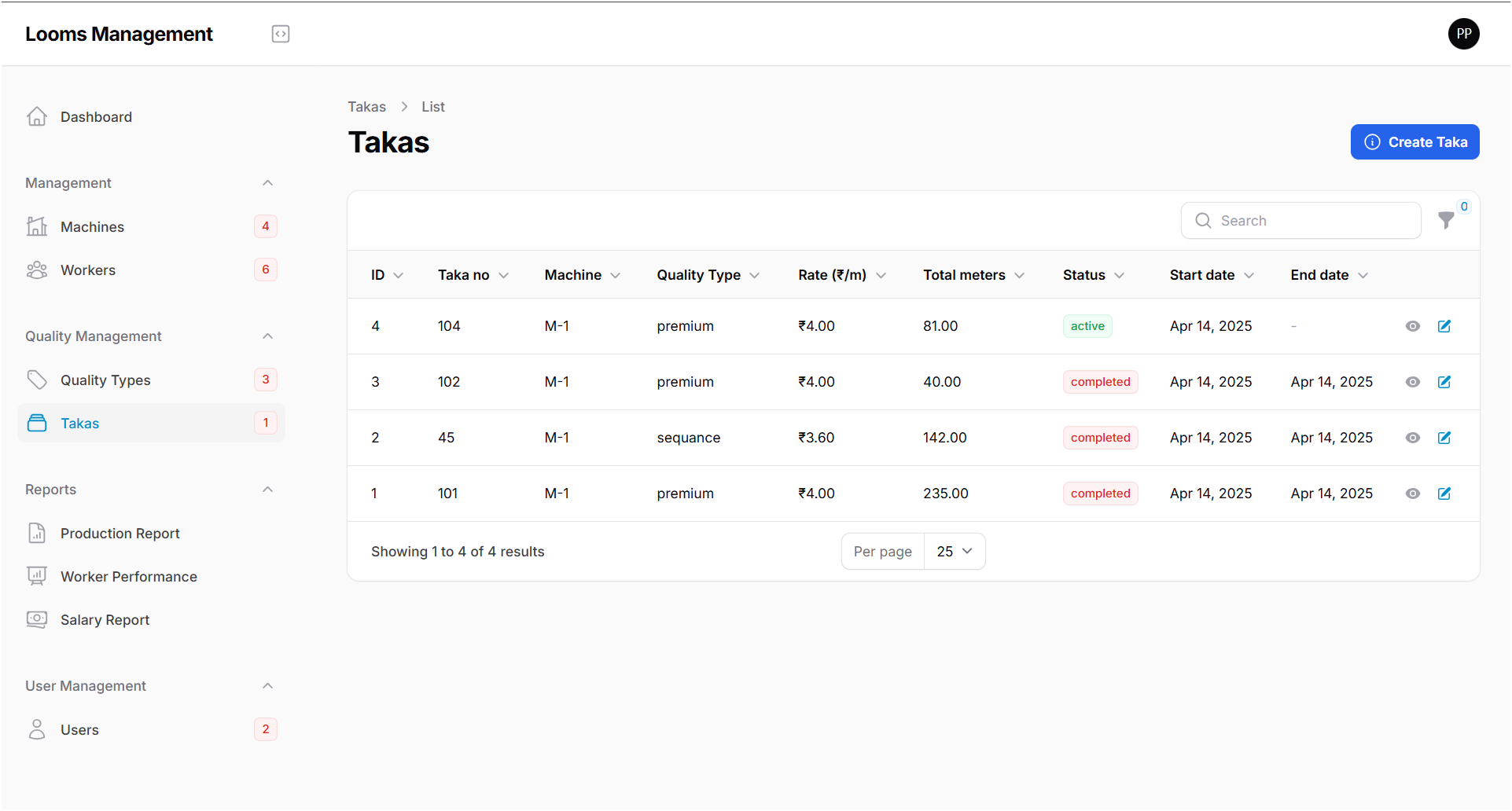The width and height of the screenshot is (1512, 811).
Task: View Taka 45 using its eye icon
Action: (1413, 438)
